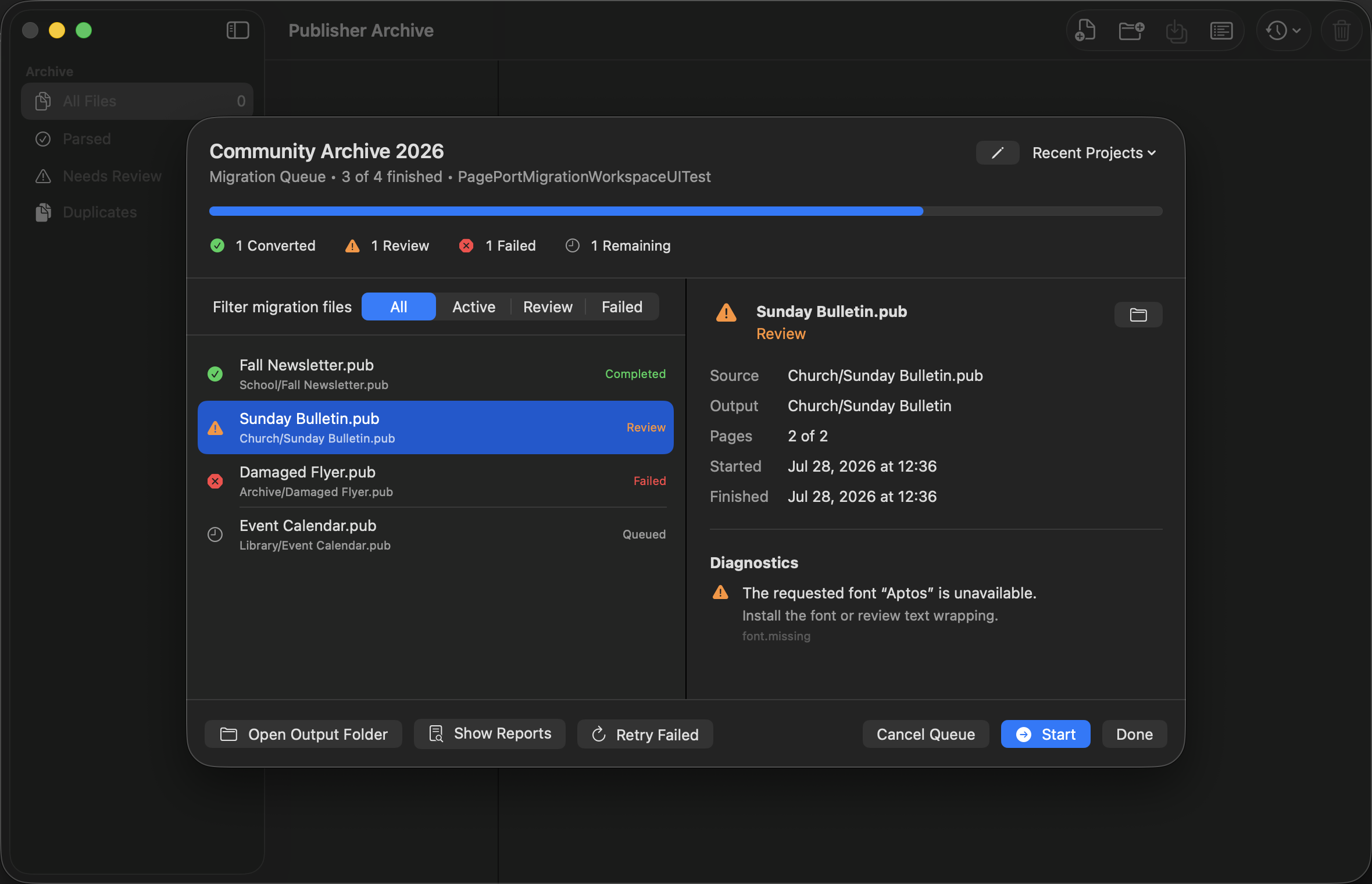This screenshot has height=884, width=1372.
Task: Open the history clock dropdown
Action: coord(1284,30)
